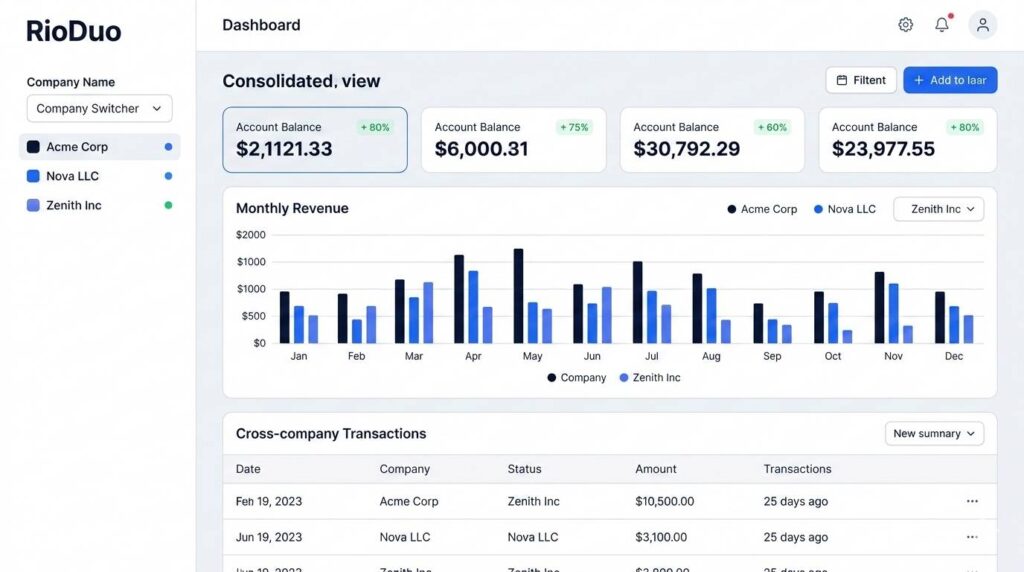Click the blue Add button

pyautogui.click(x=949, y=80)
